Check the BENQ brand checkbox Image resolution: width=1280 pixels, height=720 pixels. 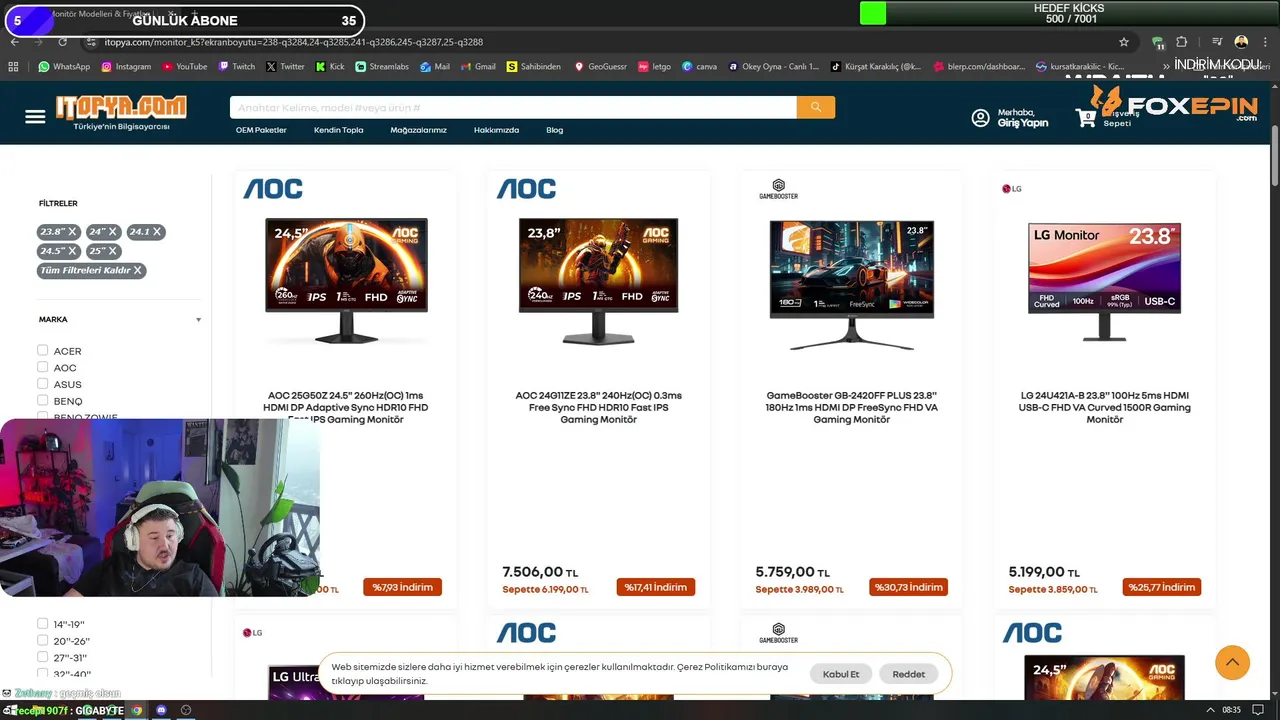(42, 400)
